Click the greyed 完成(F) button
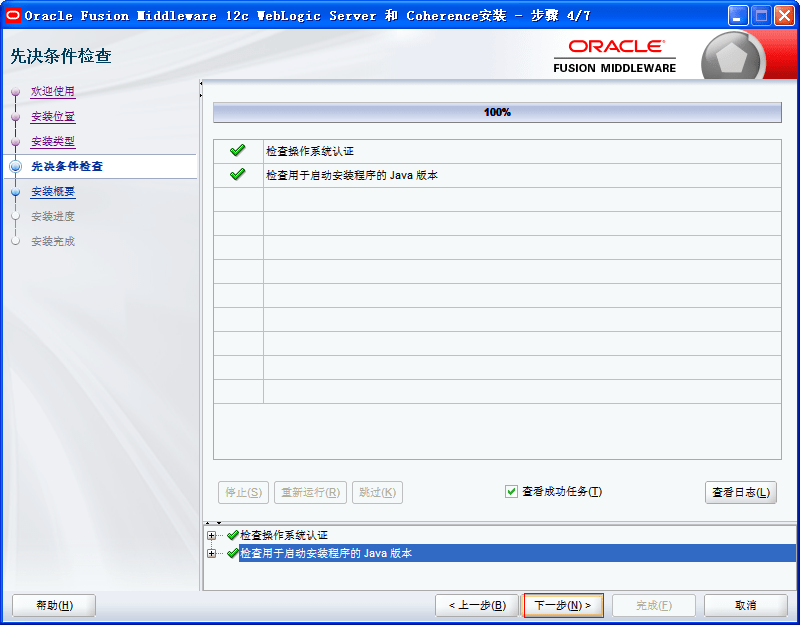The width and height of the screenshot is (800, 625). click(x=654, y=606)
